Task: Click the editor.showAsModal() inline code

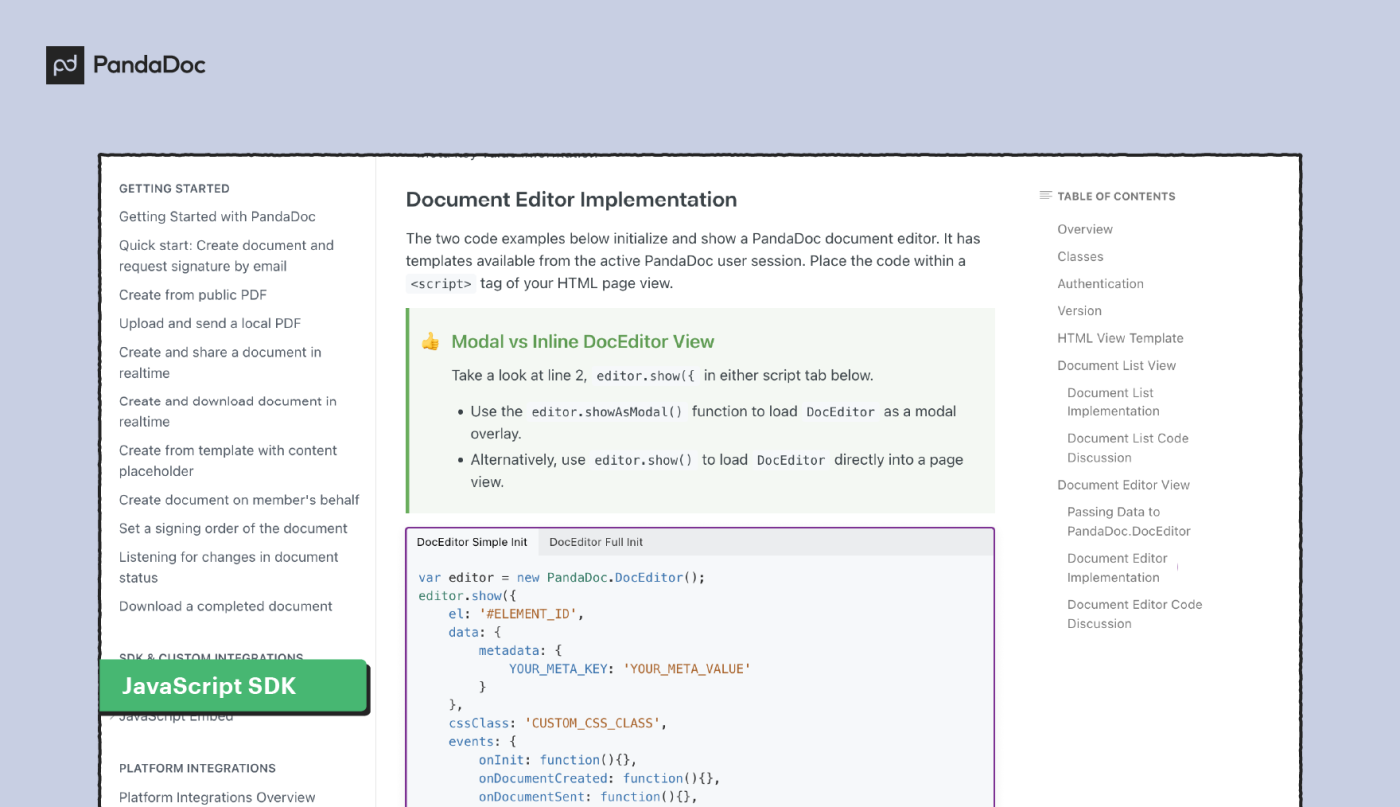Action: 606,412
